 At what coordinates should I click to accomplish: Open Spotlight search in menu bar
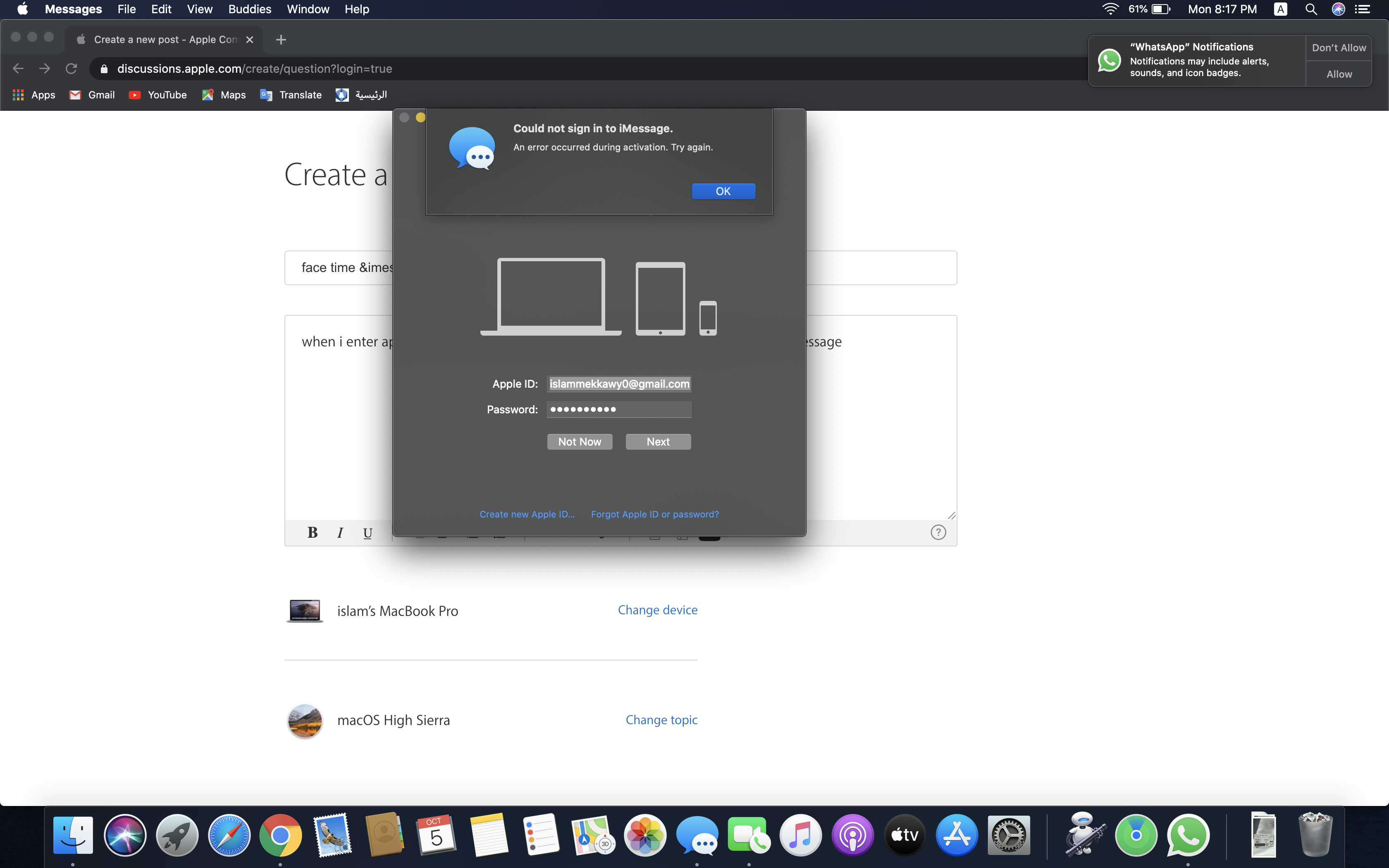[1311, 9]
